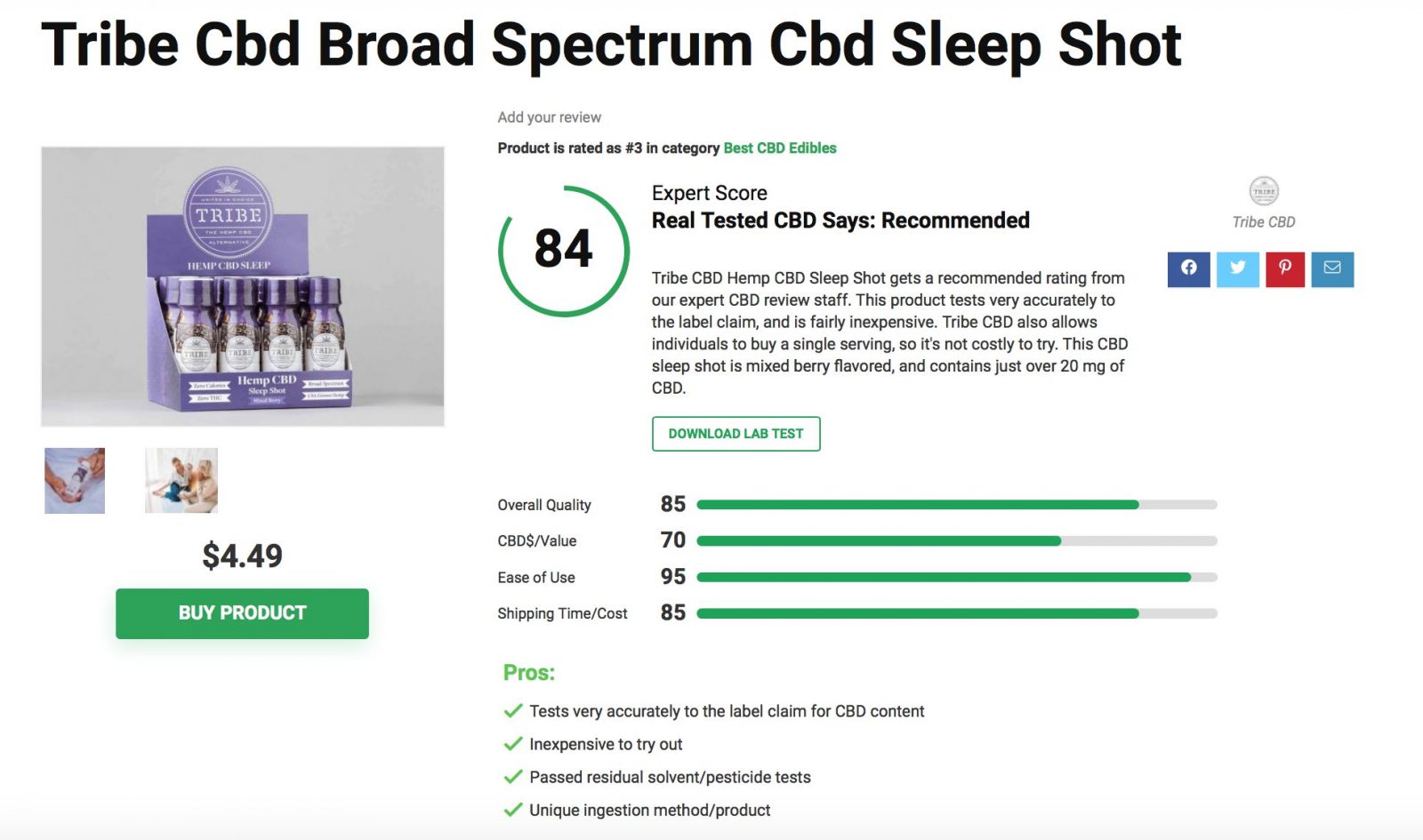The width and height of the screenshot is (1423, 840).
Task: Click the 84 expert score circle
Action: pos(564,250)
